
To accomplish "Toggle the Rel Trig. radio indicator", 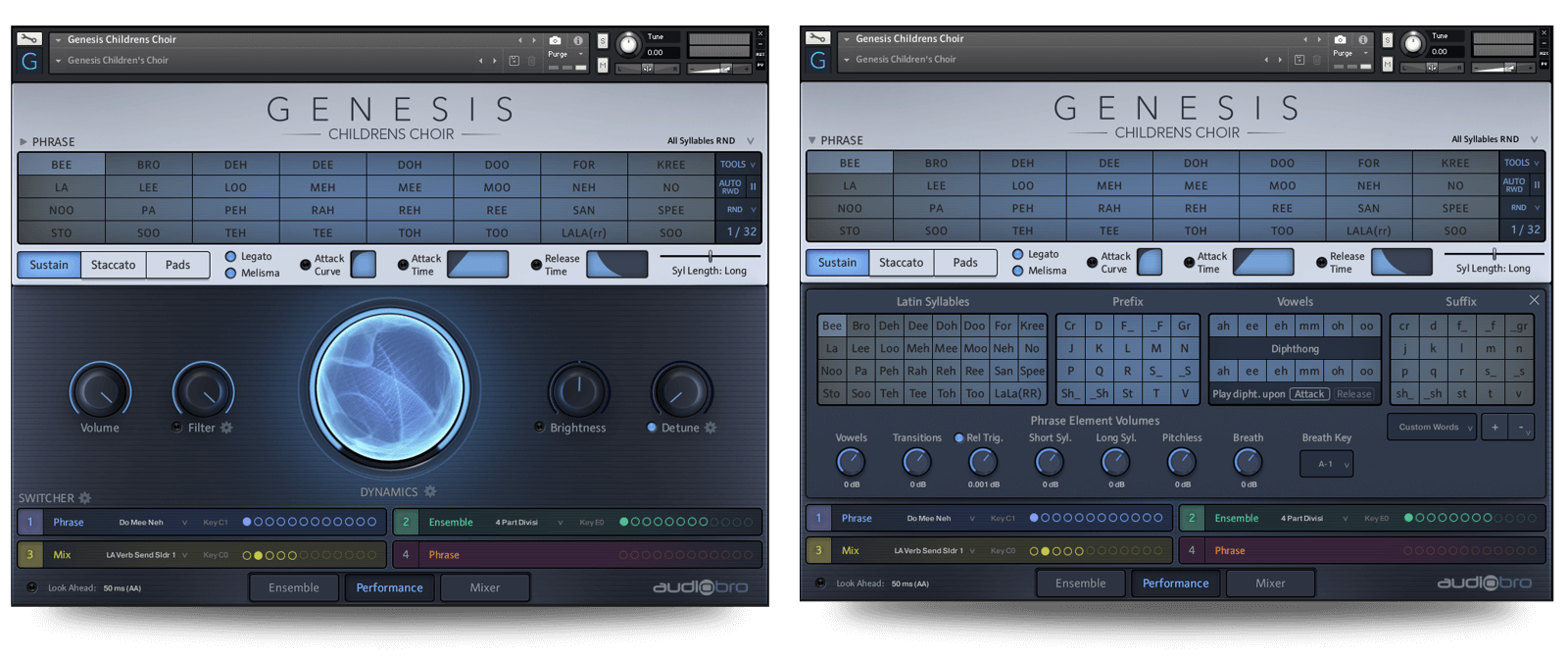I will click(959, 438).
